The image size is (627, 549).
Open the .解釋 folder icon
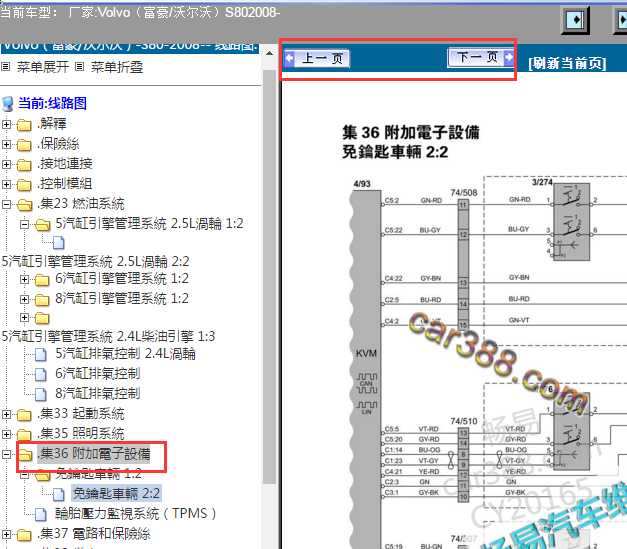pyautogui.click(x=24, y=125)
